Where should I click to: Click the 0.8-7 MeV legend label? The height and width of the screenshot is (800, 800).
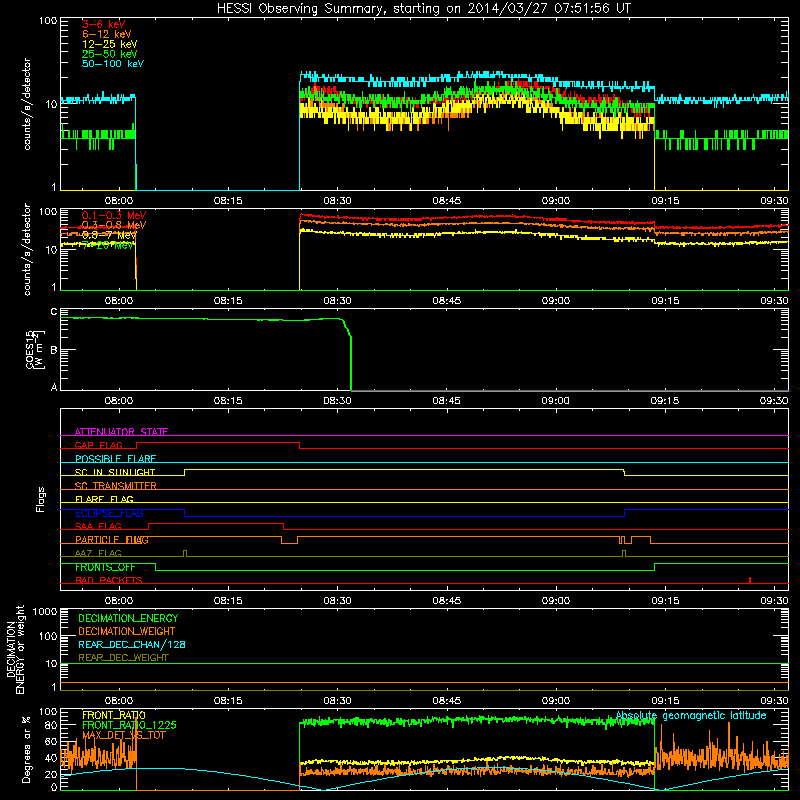coord(109,235)
